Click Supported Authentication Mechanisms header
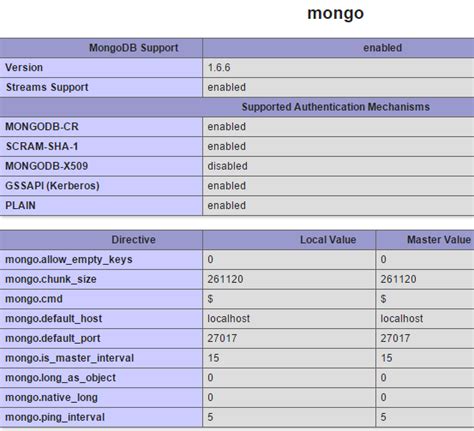The height and width of the screenshot is (431, 474). pos(336,107)
